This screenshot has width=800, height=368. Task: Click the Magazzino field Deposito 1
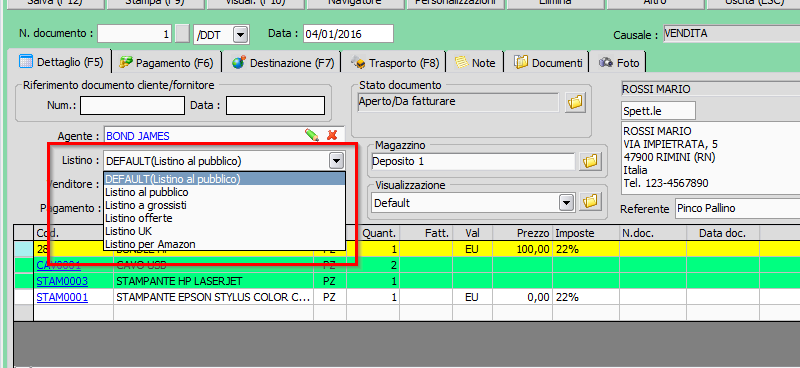pyautogui.click(x=473, y=162)
